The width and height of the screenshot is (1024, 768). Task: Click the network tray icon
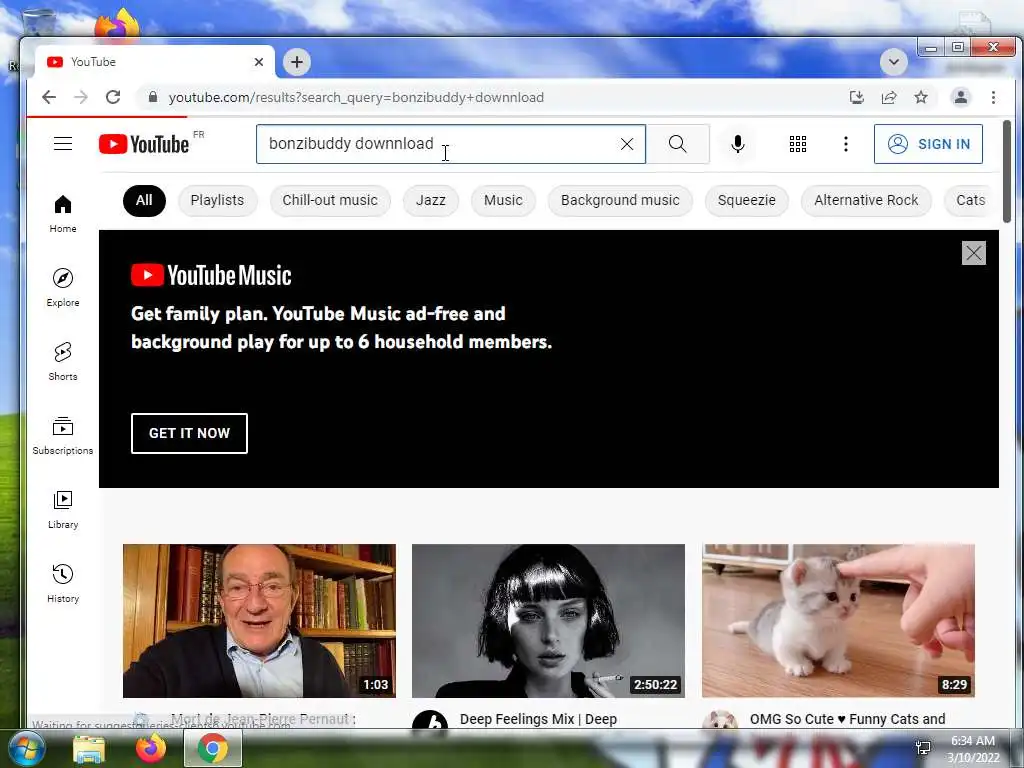tap(923, 748)
